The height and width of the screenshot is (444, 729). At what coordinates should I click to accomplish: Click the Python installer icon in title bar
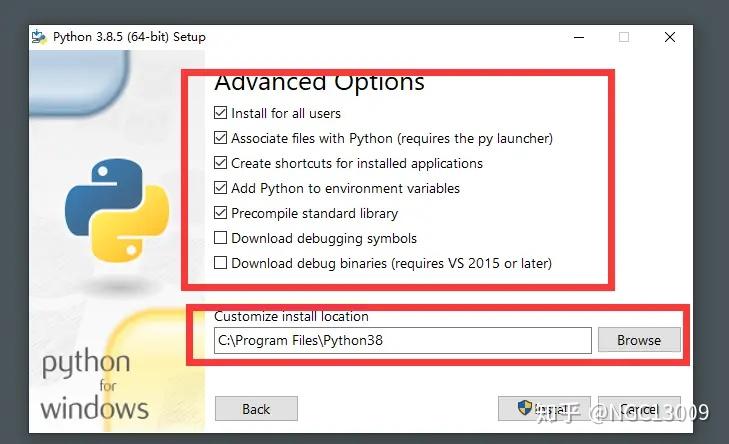click(x=39, y=37)
